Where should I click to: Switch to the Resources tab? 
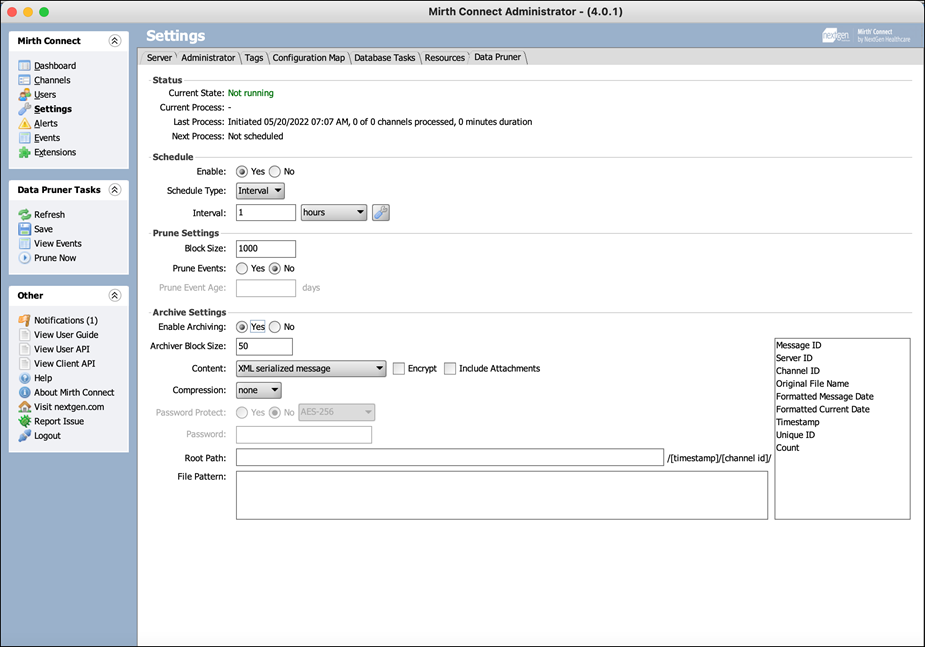click(445, 58)
